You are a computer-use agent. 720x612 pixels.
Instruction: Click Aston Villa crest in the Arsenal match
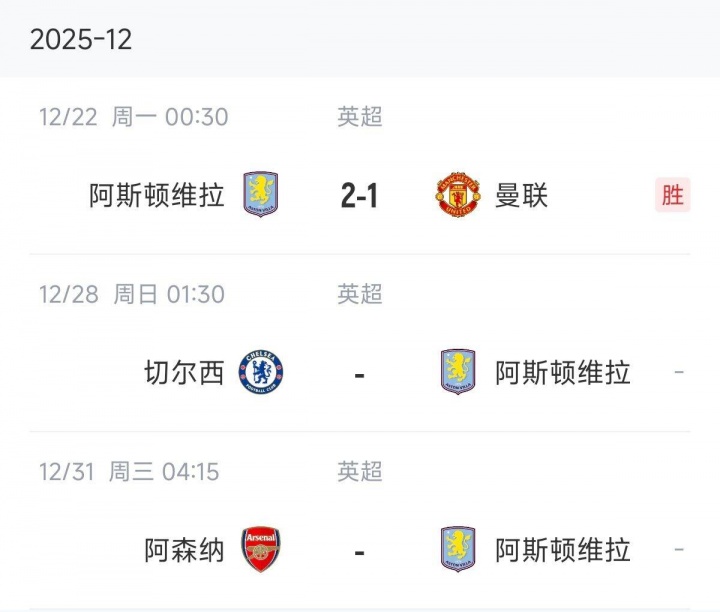[x=458, y=549]
